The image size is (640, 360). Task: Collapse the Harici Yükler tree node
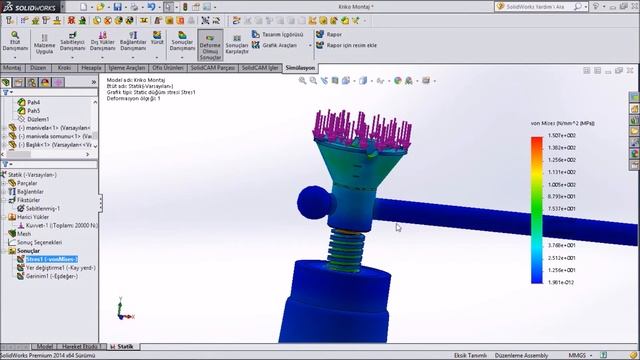(4, 217)
